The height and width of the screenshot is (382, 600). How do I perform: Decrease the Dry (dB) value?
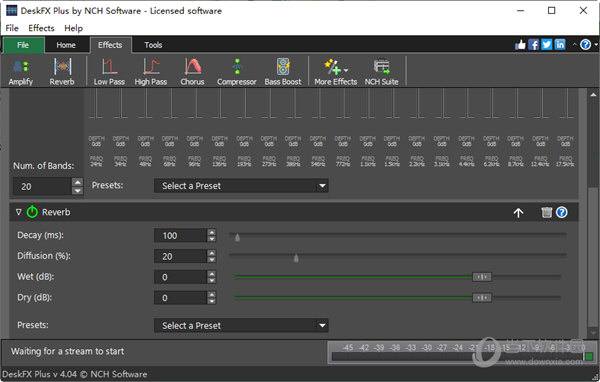point(212,301)
